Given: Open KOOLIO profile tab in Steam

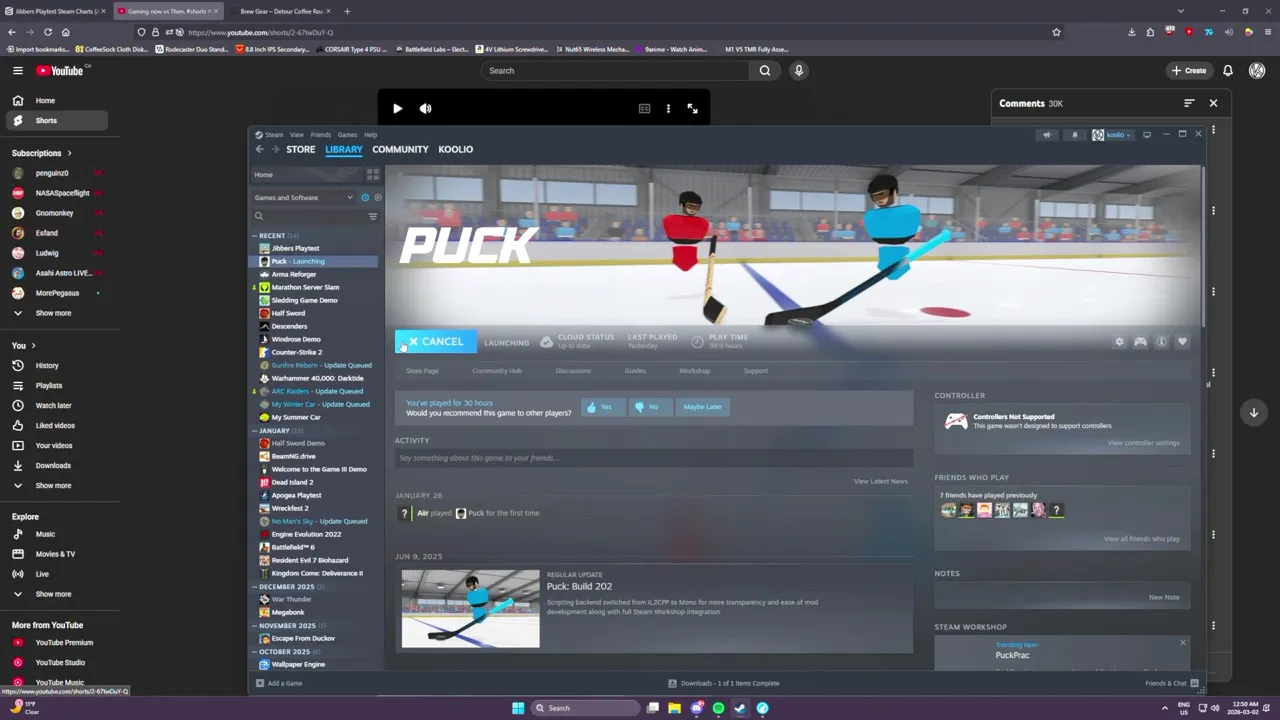Looking at the screenshot, I should click(455, 149).
